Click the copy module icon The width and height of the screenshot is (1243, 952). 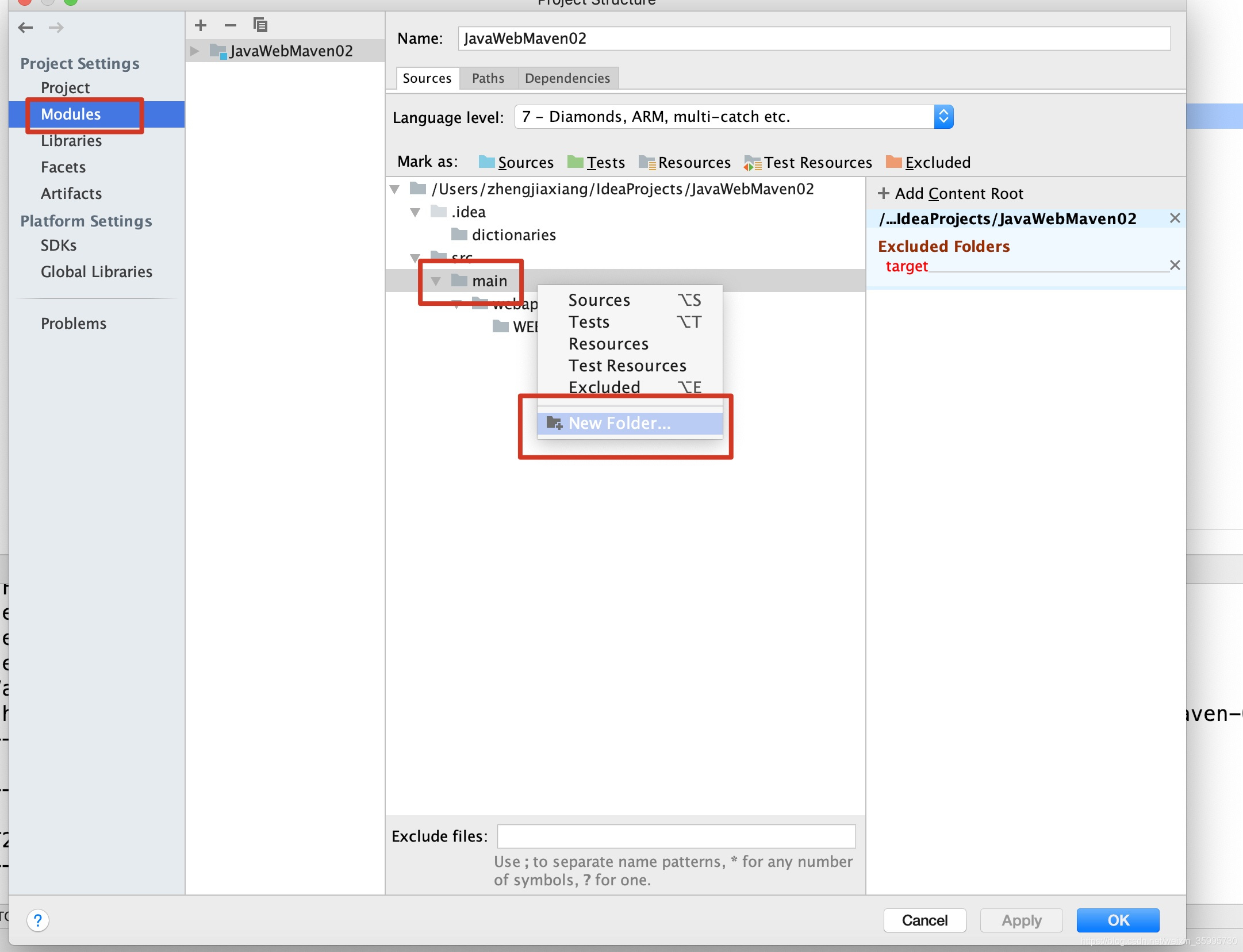click(260, 25)
